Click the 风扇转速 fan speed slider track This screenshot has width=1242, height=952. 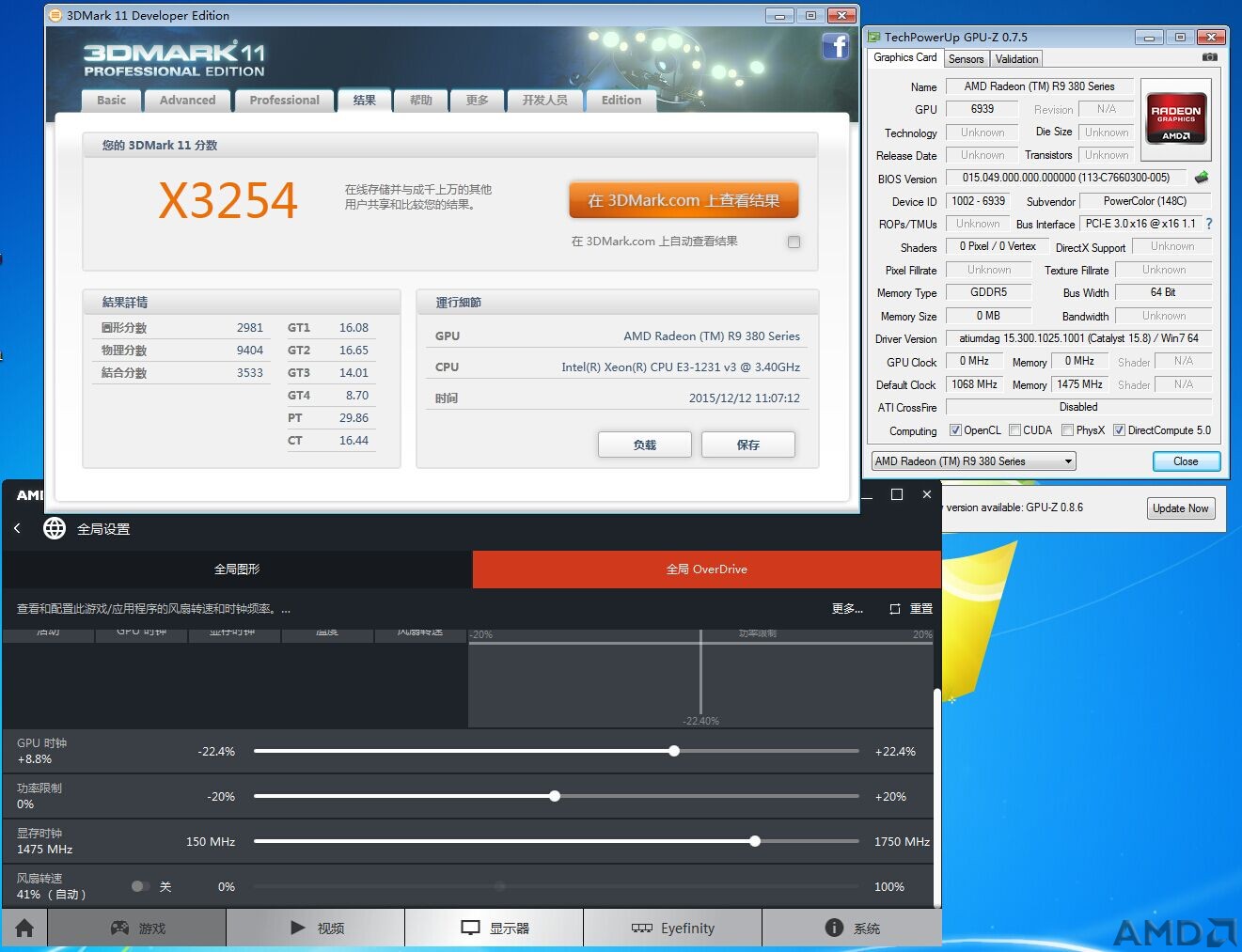pos(557,886)
